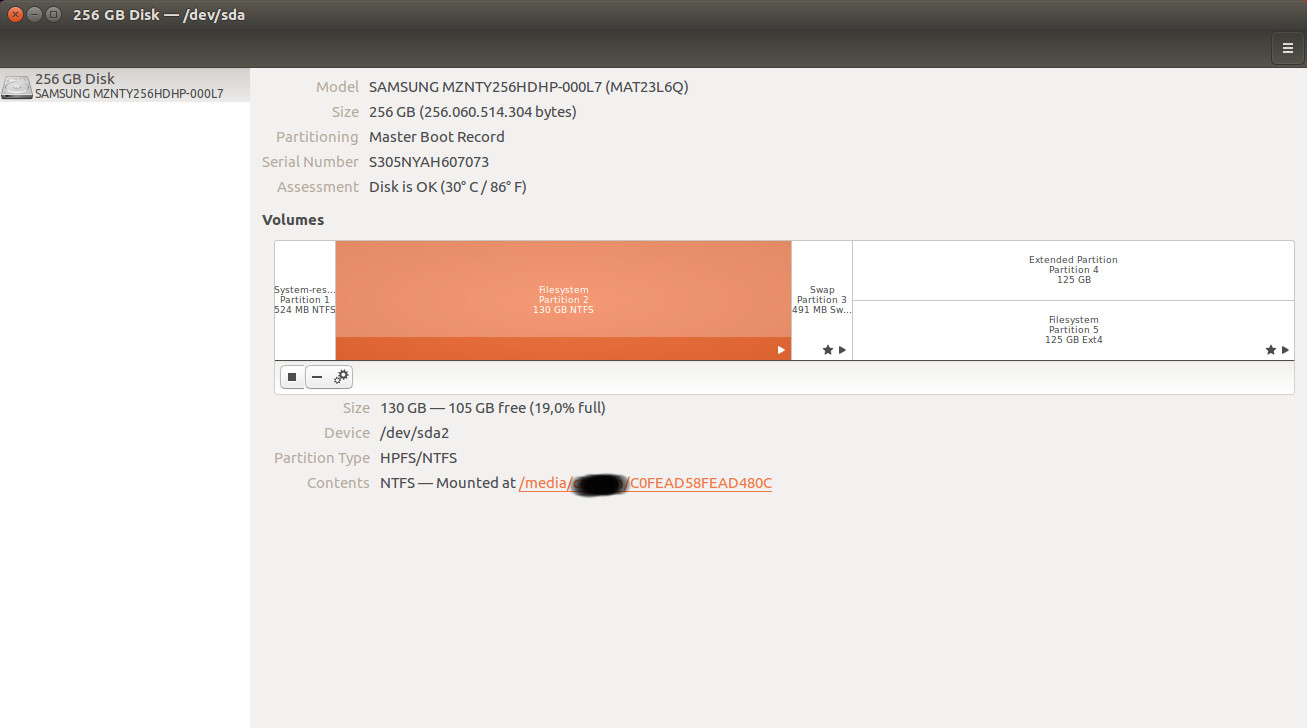This screenshot has width=1307, height=728.
Task: Maximize the Disks window
Action: [53, 15]
